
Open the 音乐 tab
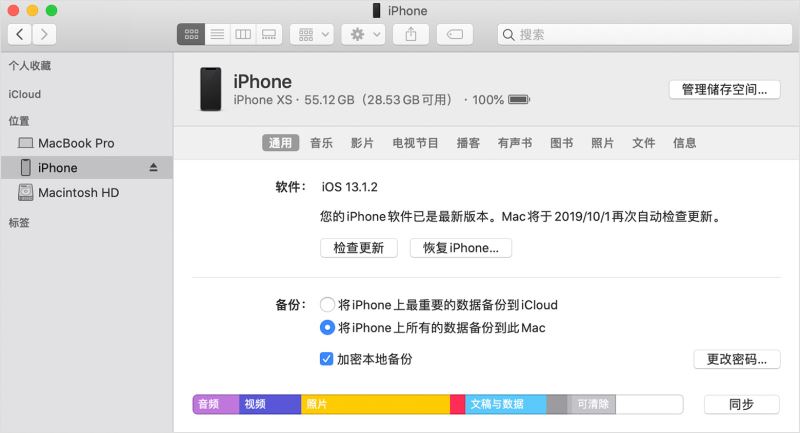point(321,143)
